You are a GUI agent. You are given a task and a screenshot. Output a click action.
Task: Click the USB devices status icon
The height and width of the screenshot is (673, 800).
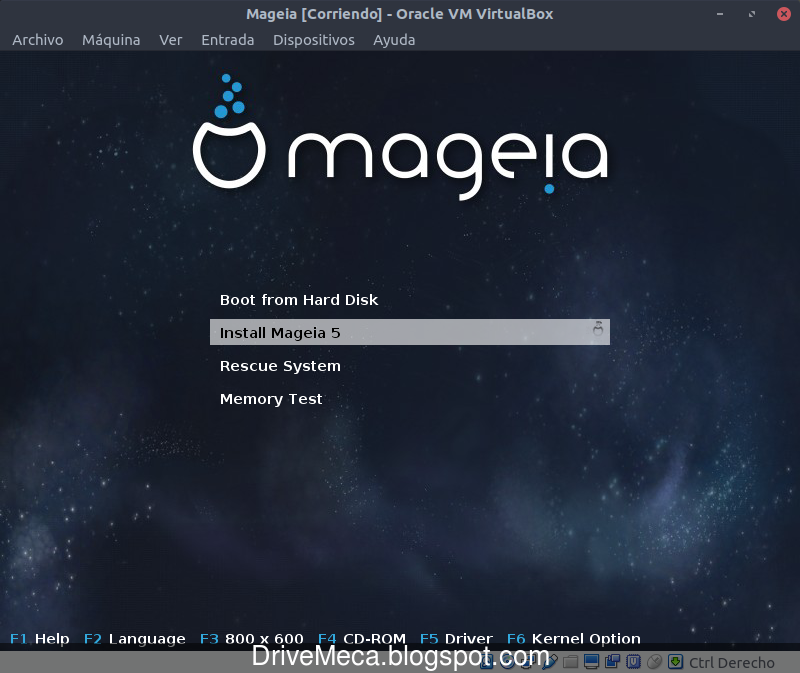547,662
